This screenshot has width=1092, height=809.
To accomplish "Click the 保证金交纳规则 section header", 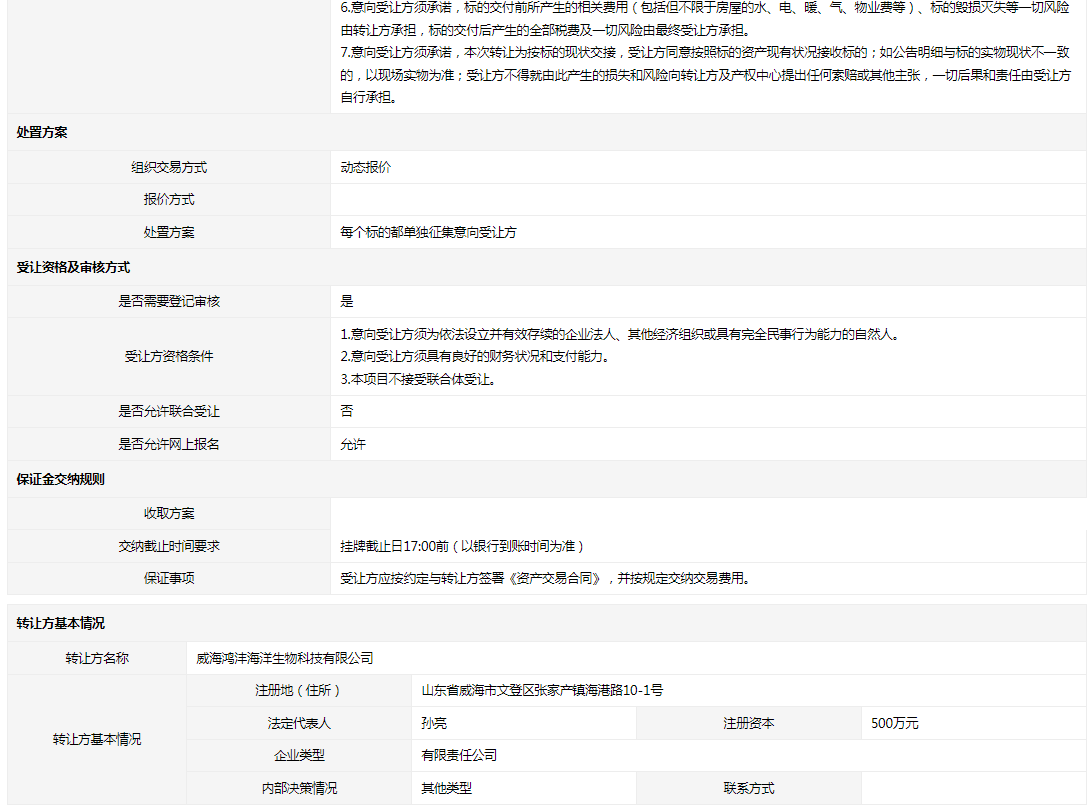I will [60, 479].
